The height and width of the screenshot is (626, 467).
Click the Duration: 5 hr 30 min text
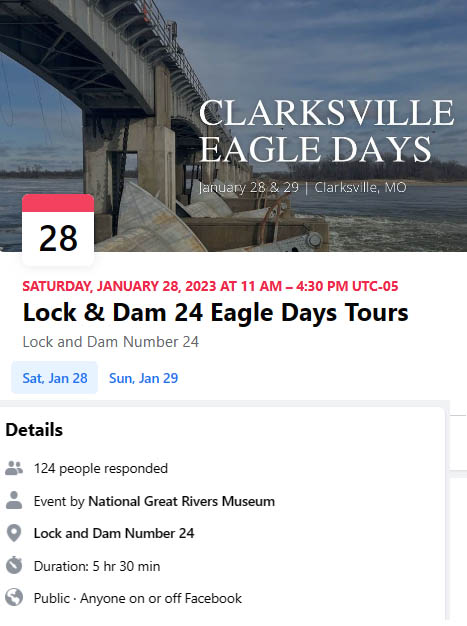(x=97, y=566)
